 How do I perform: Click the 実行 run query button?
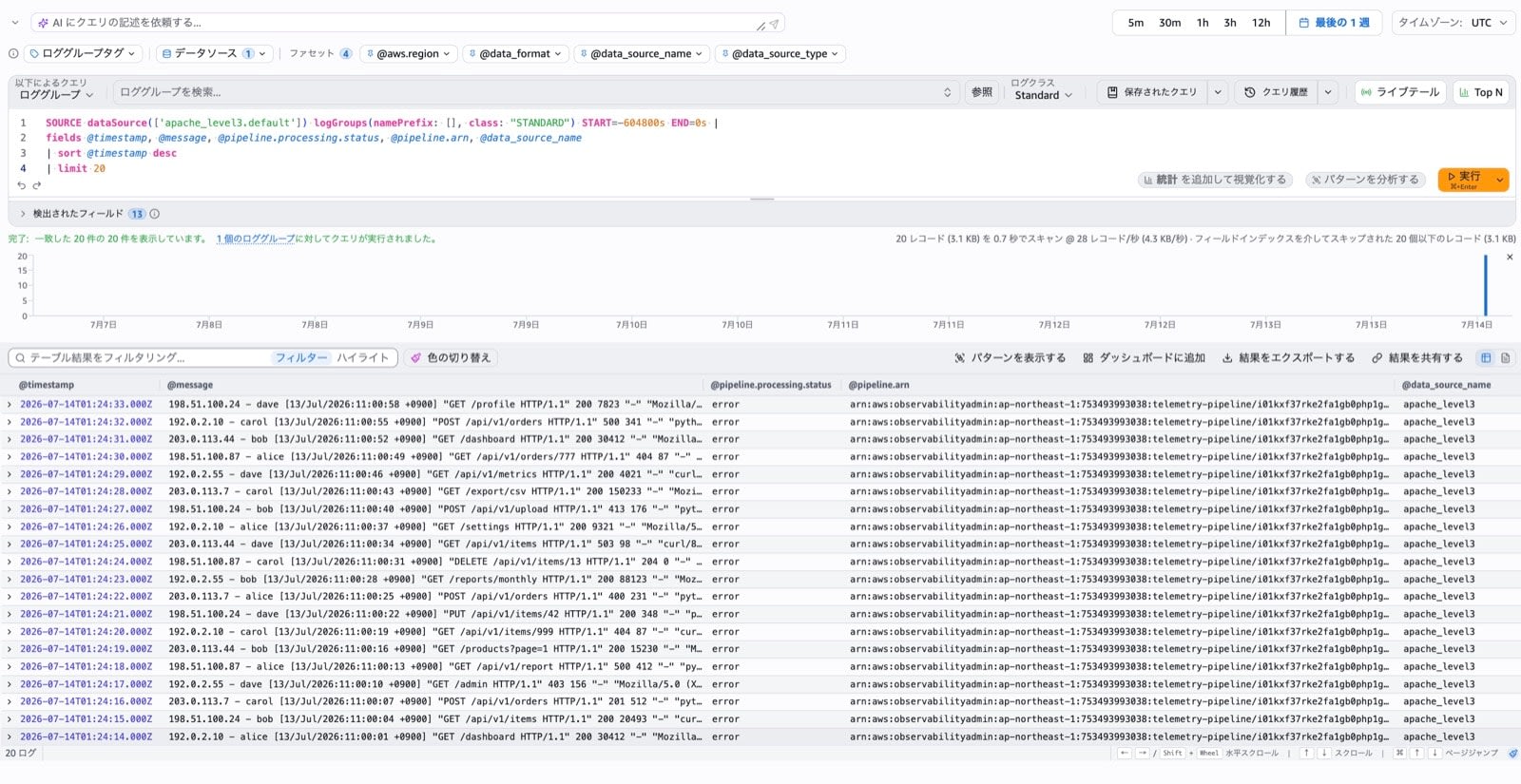click(1464, 179)
